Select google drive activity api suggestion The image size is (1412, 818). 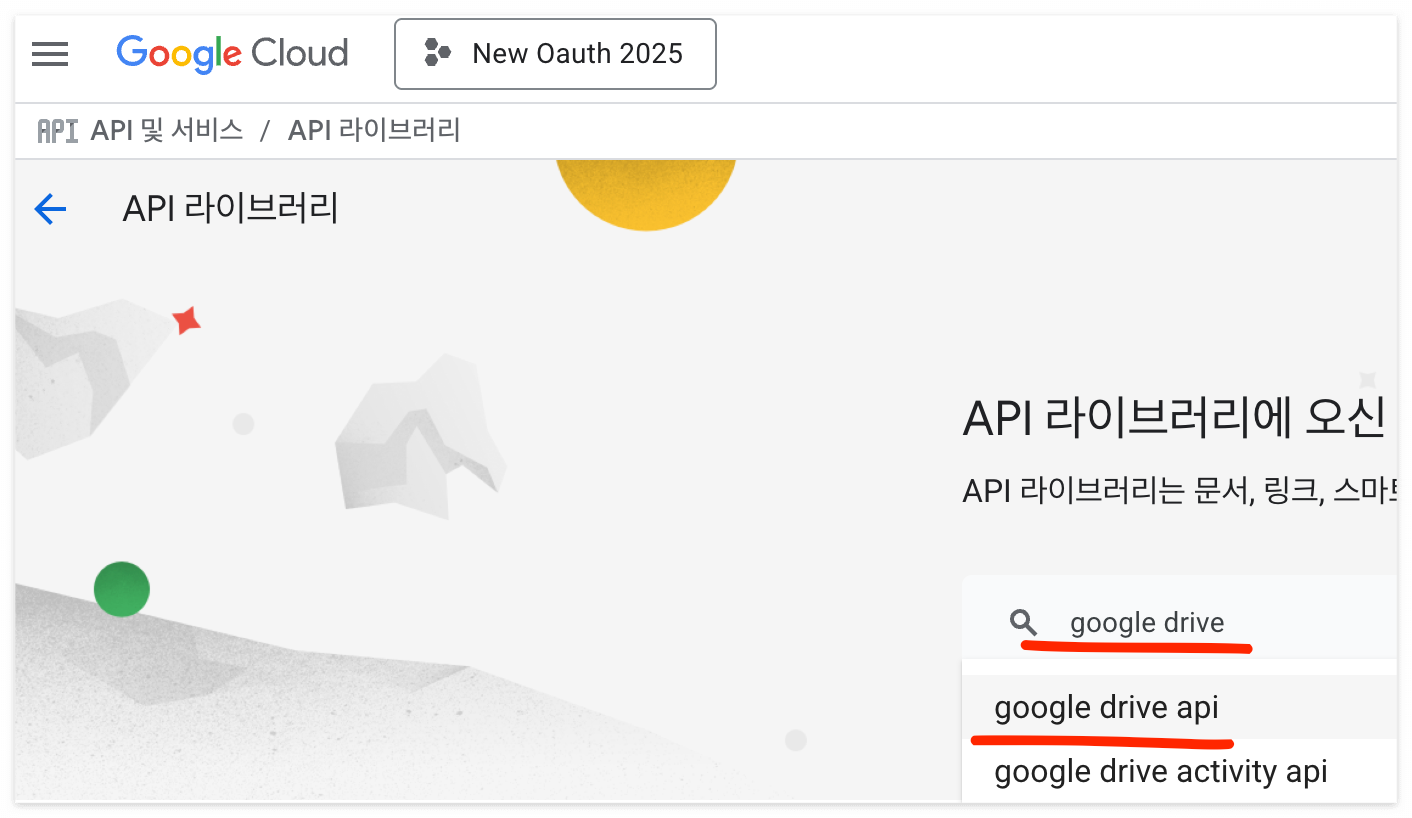[x=1180, y=772]
